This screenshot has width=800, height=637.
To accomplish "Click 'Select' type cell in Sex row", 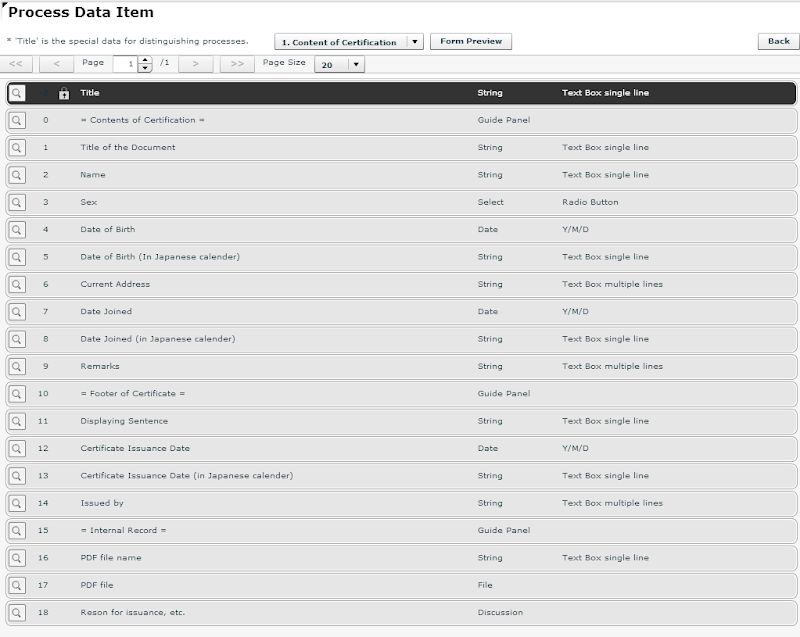I will [490, 202].
